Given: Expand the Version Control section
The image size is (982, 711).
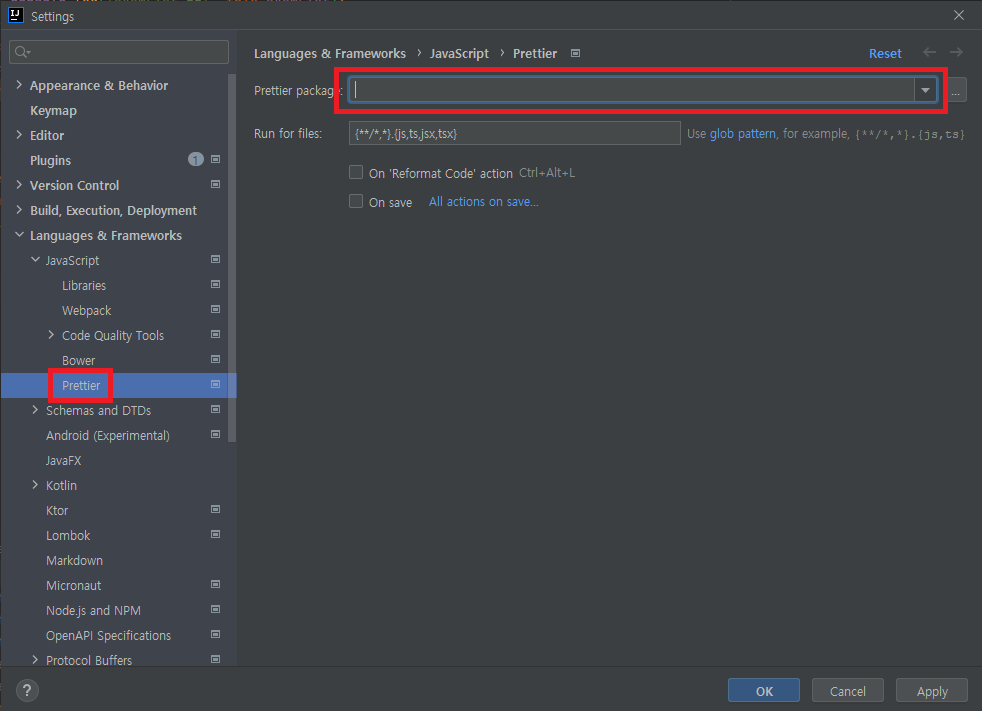Looking at the screenshot, I should (x=19, y=185).
